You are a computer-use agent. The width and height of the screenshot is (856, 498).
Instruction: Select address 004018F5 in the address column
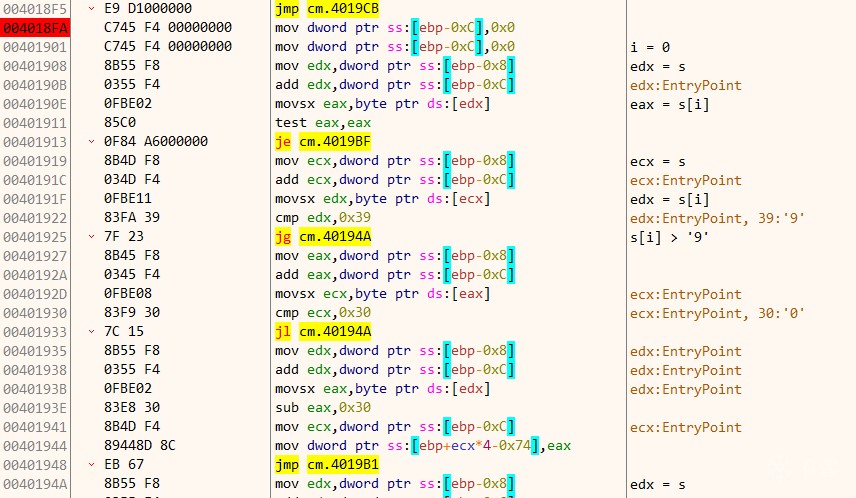tap(35, 9)
